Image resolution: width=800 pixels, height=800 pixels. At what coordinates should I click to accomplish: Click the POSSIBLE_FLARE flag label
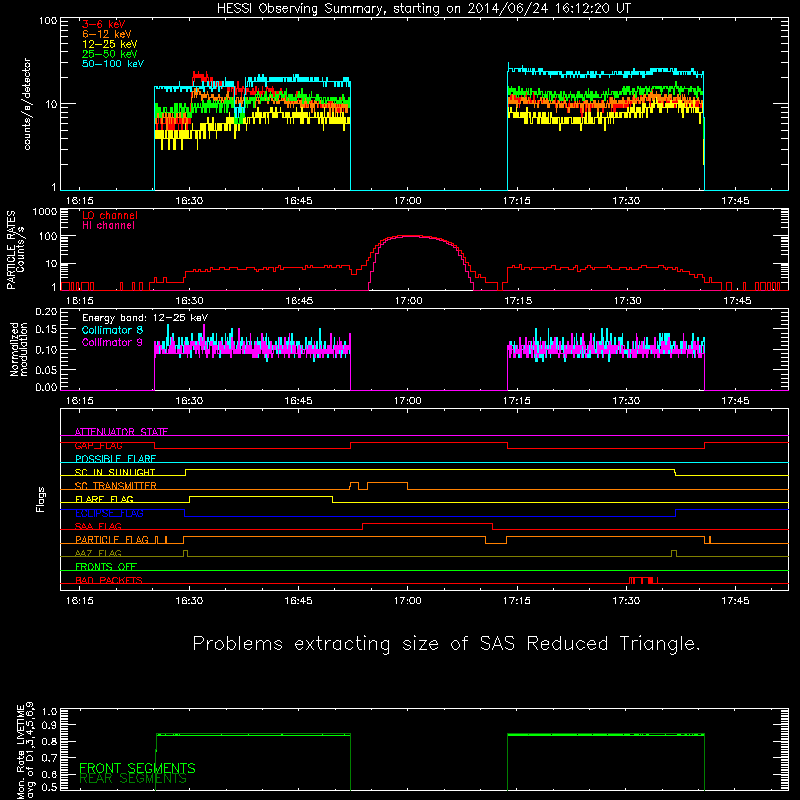(x=115, y=459)
